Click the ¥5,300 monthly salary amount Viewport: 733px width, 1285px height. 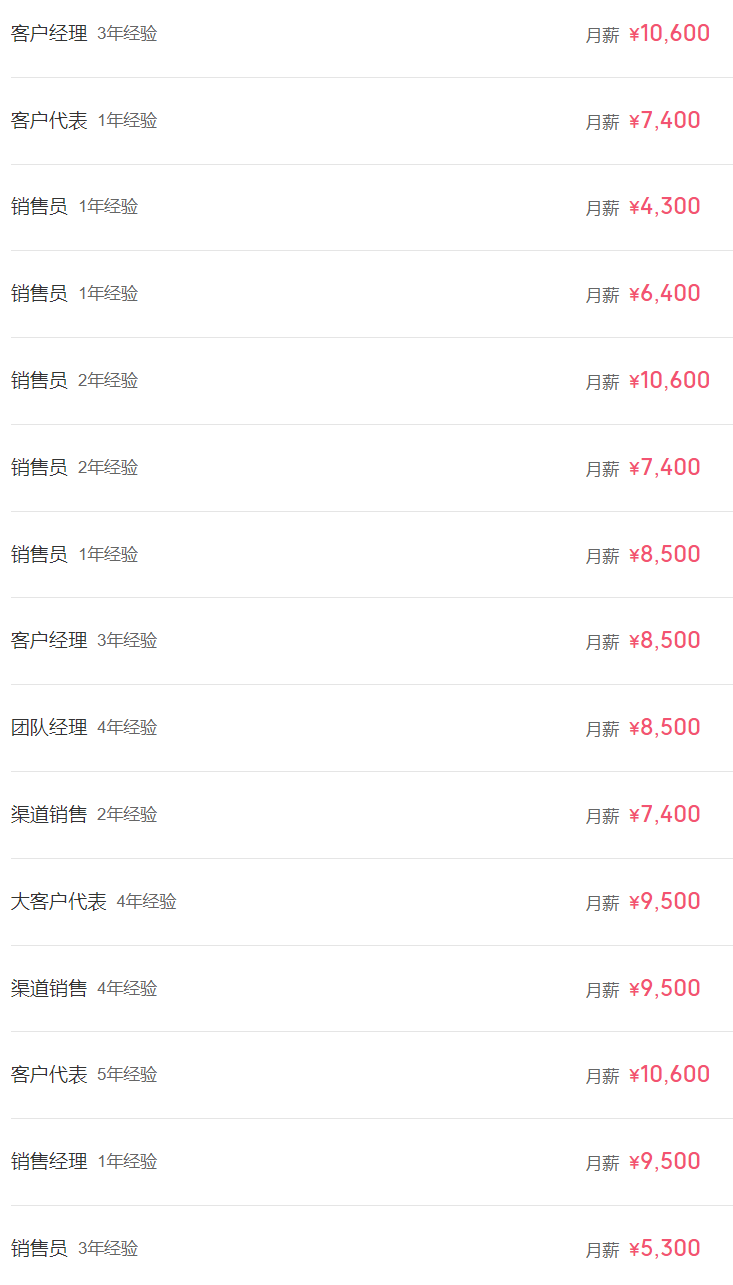tap(664, 1249)
